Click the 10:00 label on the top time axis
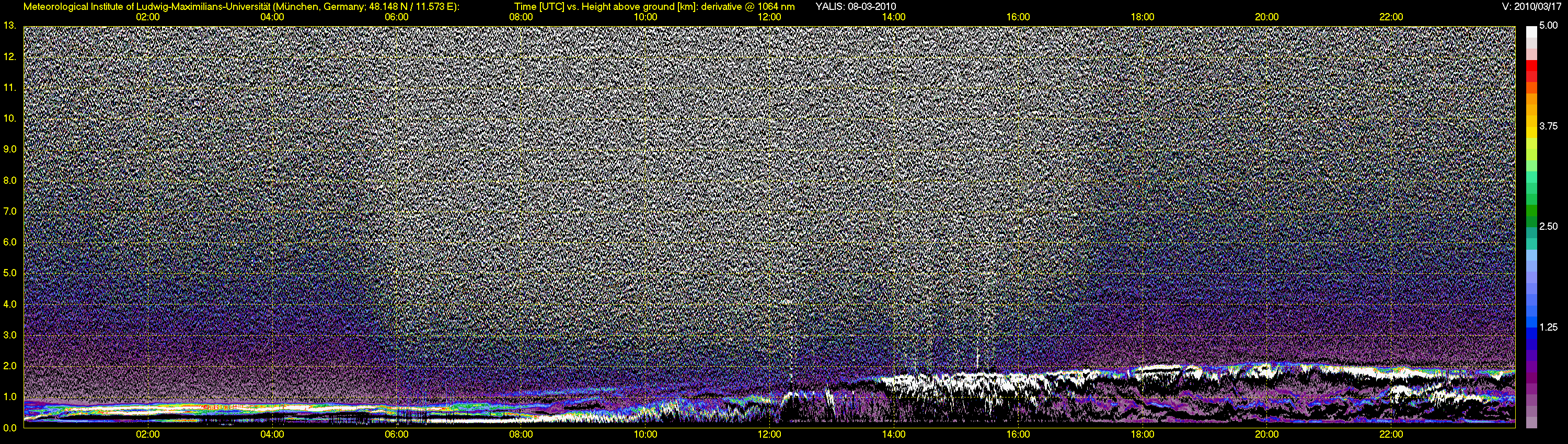The image size is (1568, 444). [645, 17]
